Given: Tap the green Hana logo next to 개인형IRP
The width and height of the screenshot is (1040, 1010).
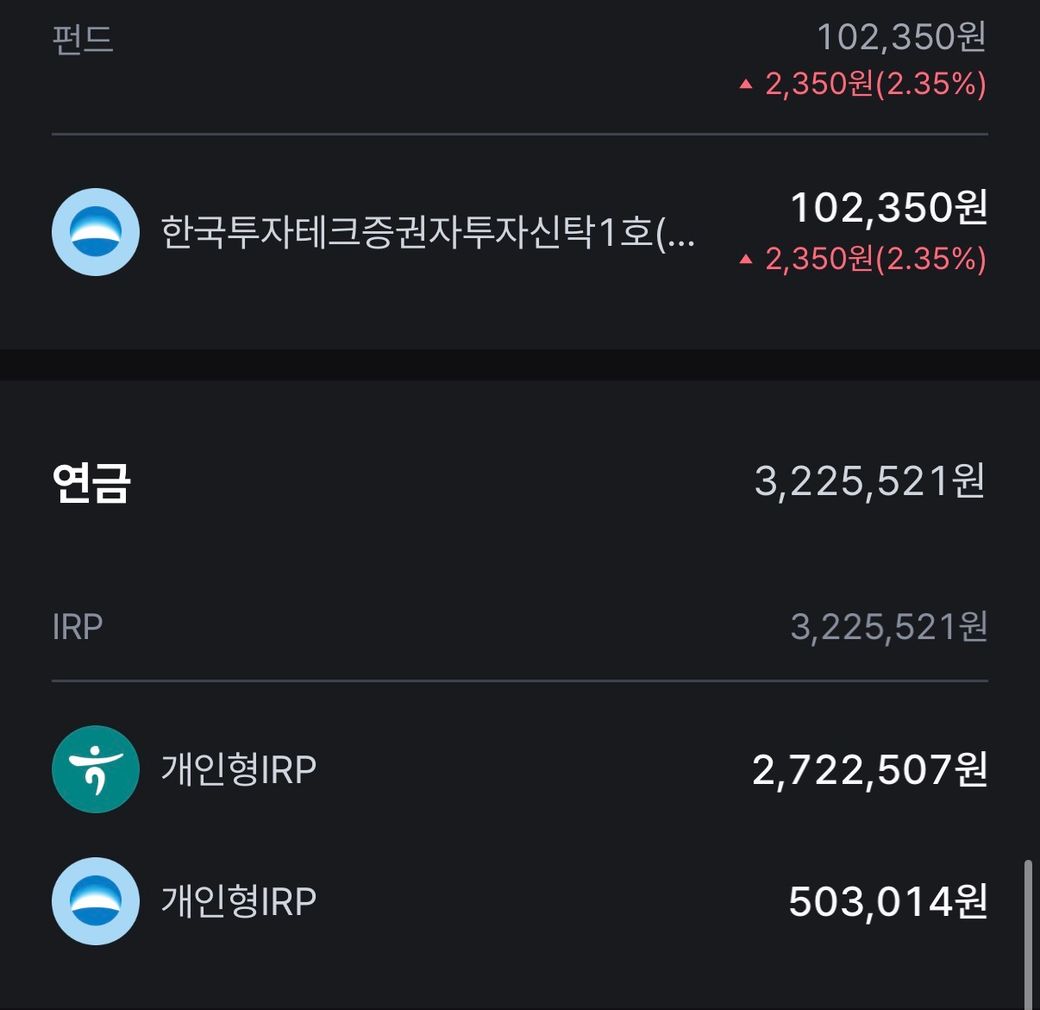Looking at the screenshot, I should tap(95, 769).
